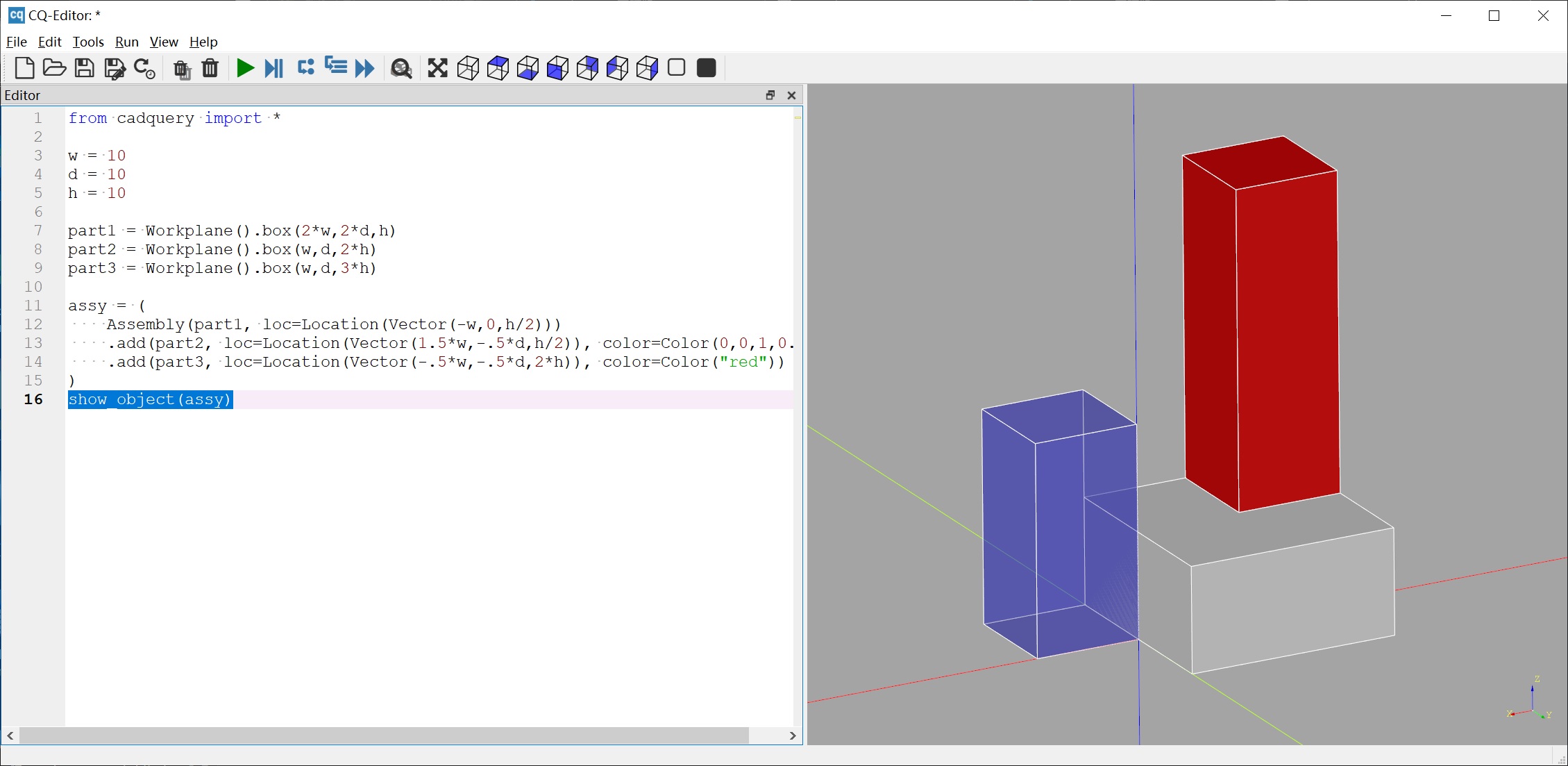
Task: Close the Editor panel
Action: pyautogui.click(x=791, y=95)
